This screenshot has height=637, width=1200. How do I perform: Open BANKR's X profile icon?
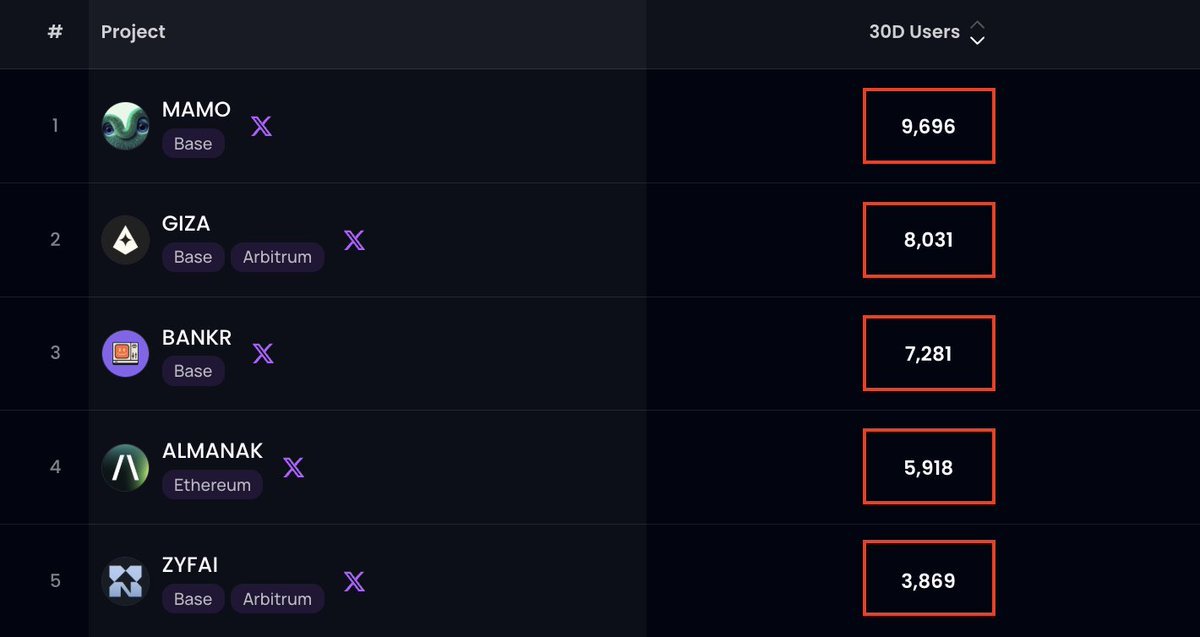click(x=263, y=354)
